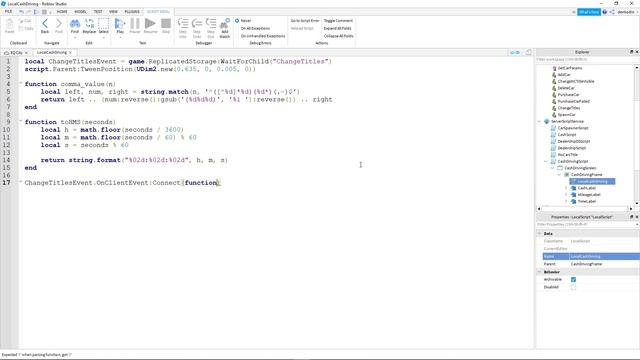Collapse the Data properties section
This screenshot has width=640, height=360.
pos(540,233)
